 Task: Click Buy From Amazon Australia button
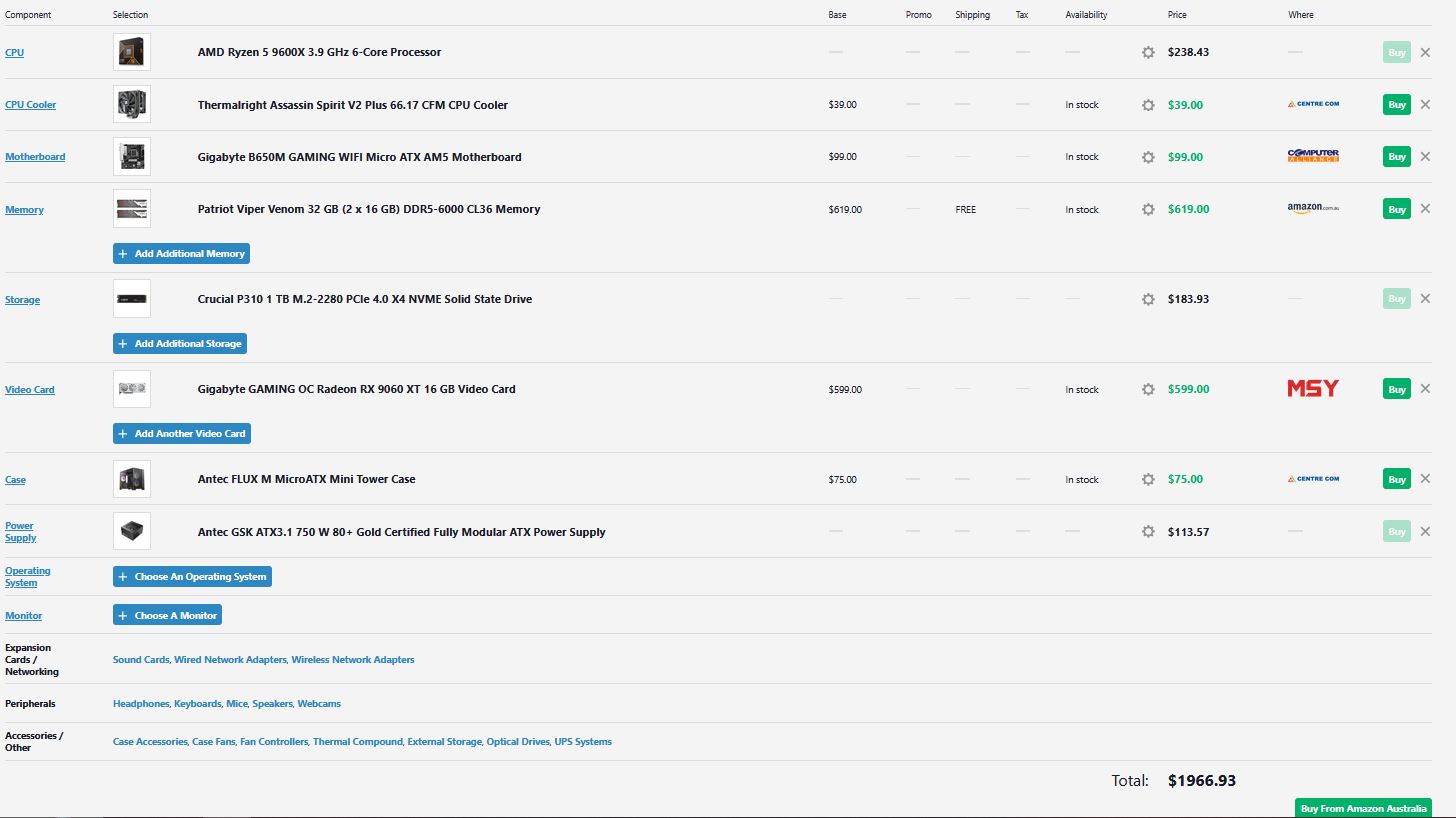tap(1363, 808)
